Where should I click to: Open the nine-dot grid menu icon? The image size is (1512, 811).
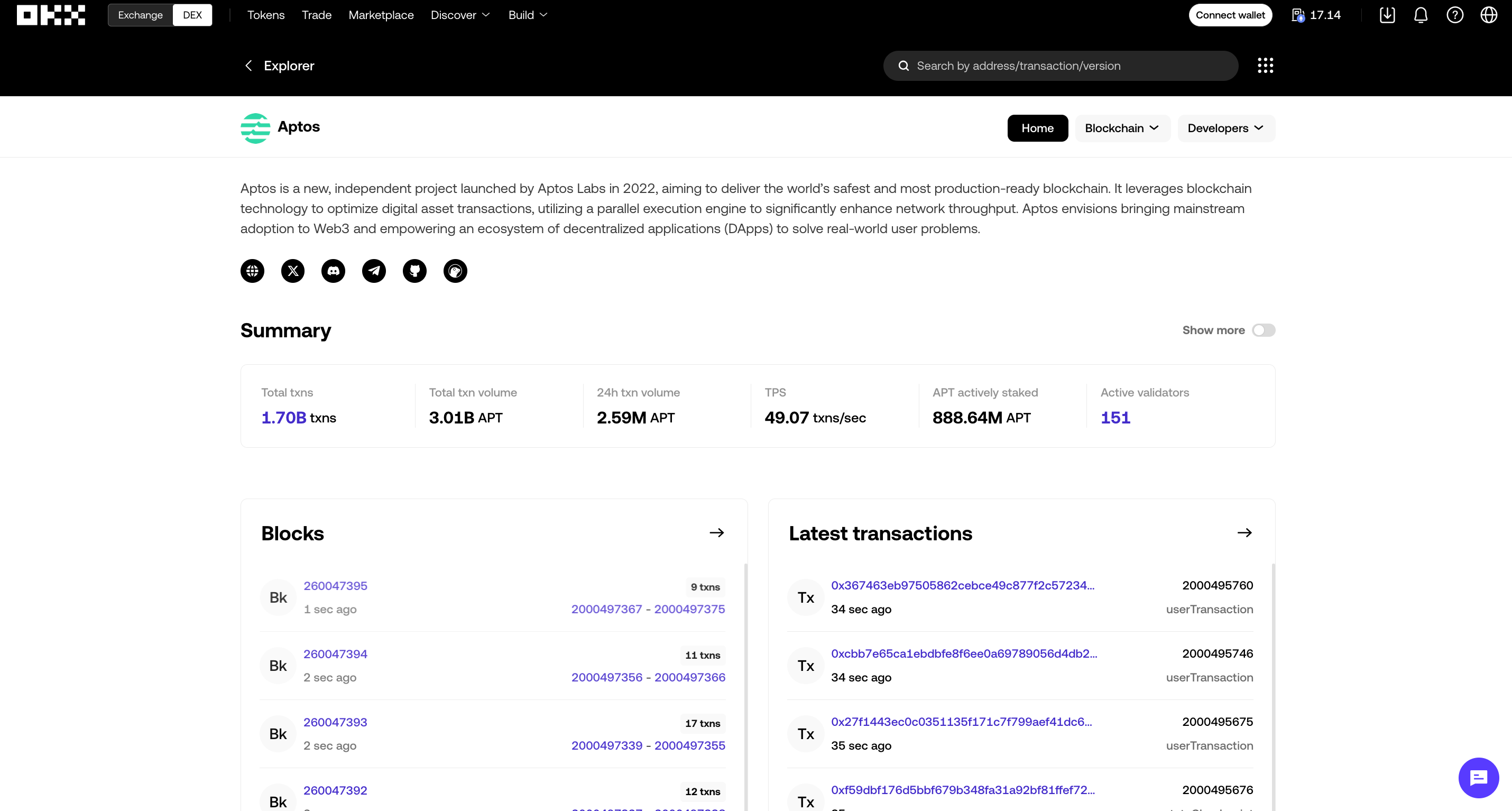pyautogui.click(x=1266, y=66)
